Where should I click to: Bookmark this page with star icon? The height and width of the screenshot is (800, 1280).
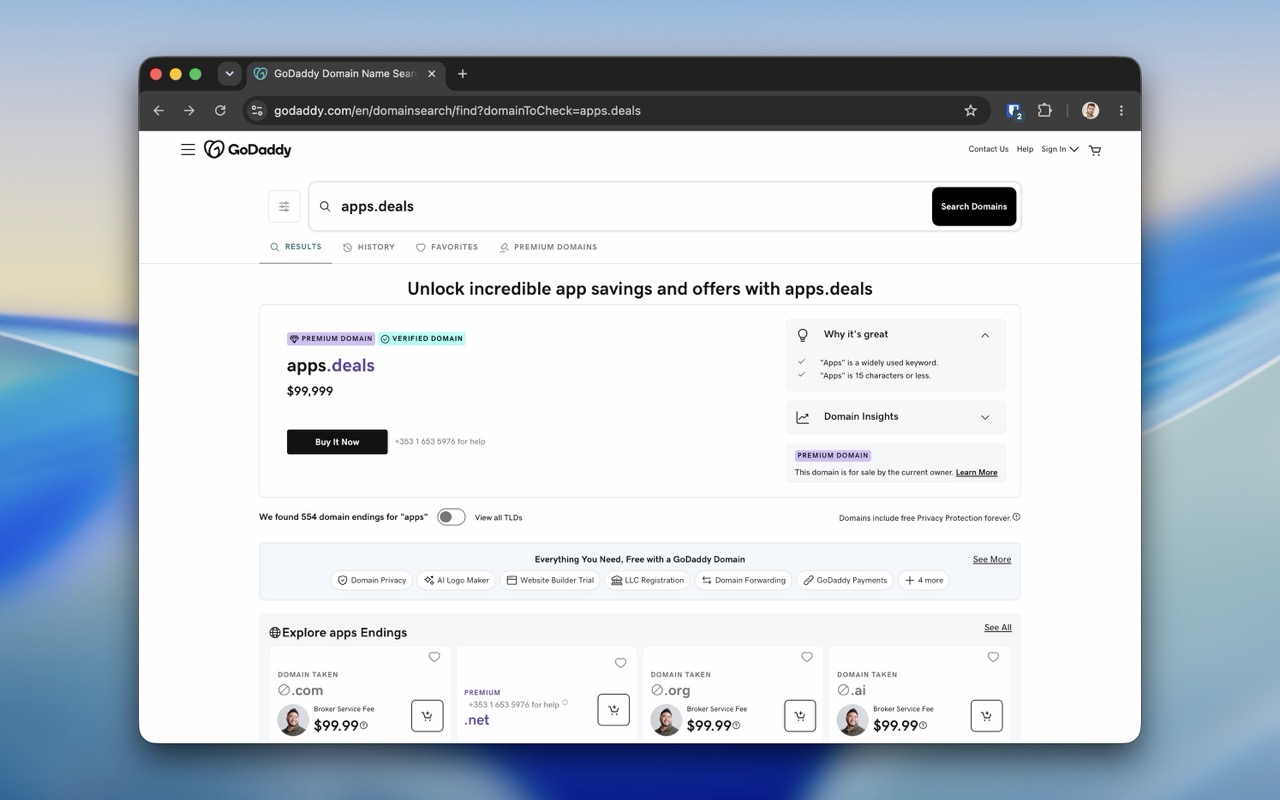click(970, 110)
